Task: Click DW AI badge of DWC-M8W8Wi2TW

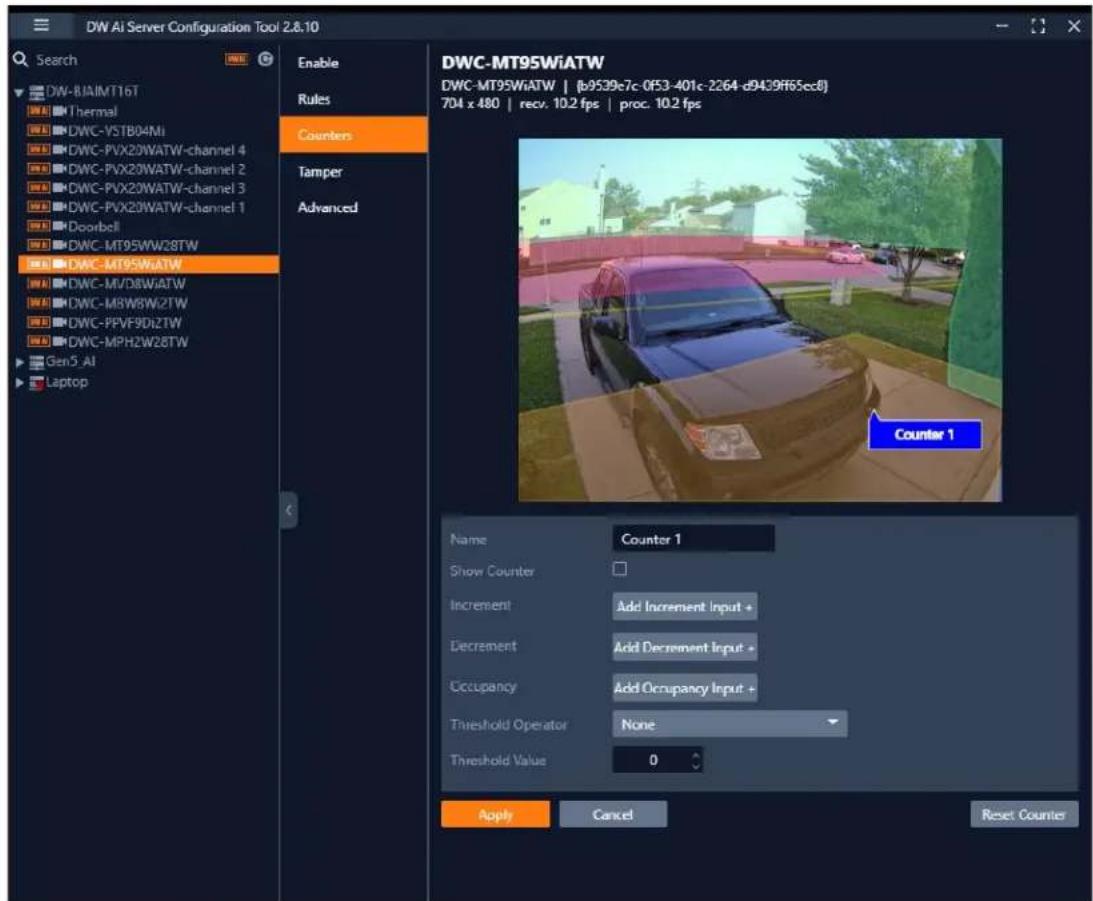Action: [38, 303]
